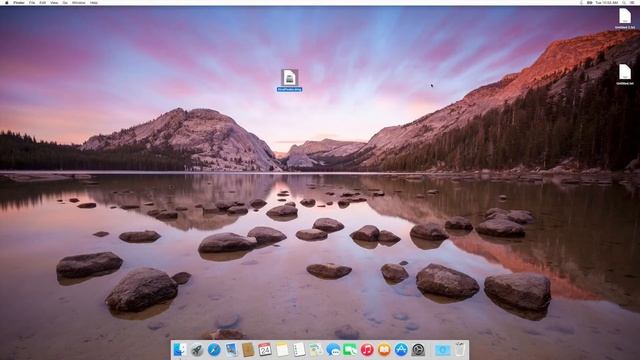The height and width of the screenshot is (360, 640).
Task: Open the Mail stamp icon in Dock
Action: tap(231, 350)
